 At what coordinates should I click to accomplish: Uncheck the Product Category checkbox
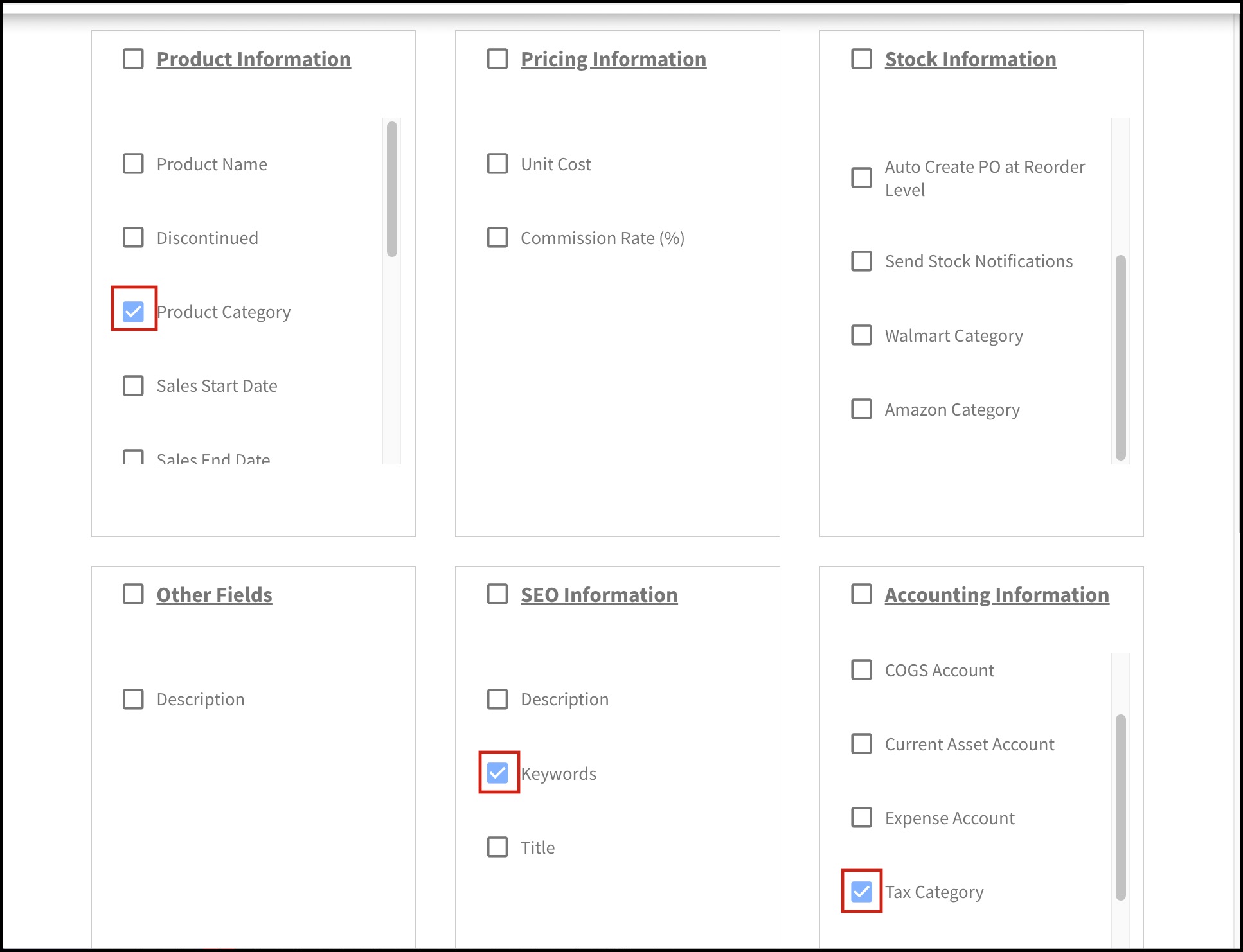(133, 312)
